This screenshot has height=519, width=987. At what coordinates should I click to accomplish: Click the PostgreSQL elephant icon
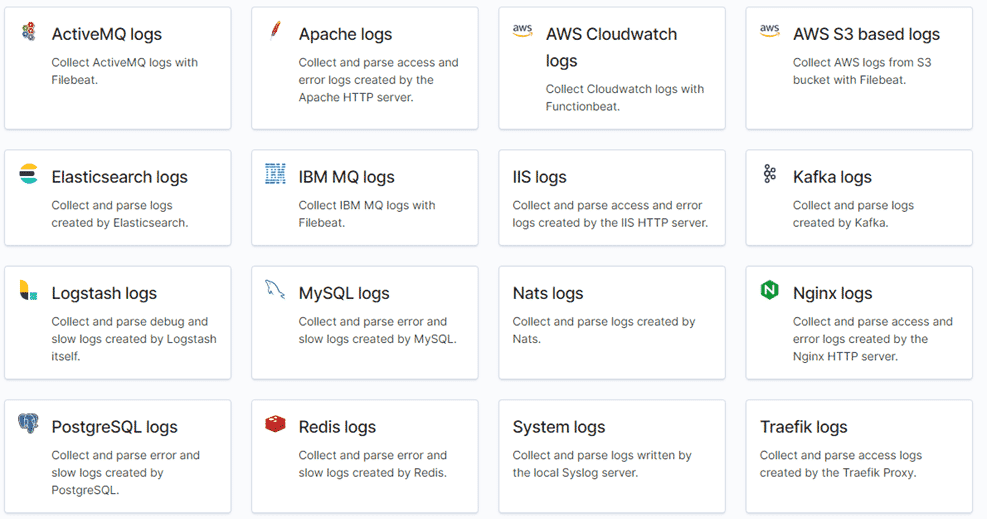pyautogui.click(x=28, y=423)
